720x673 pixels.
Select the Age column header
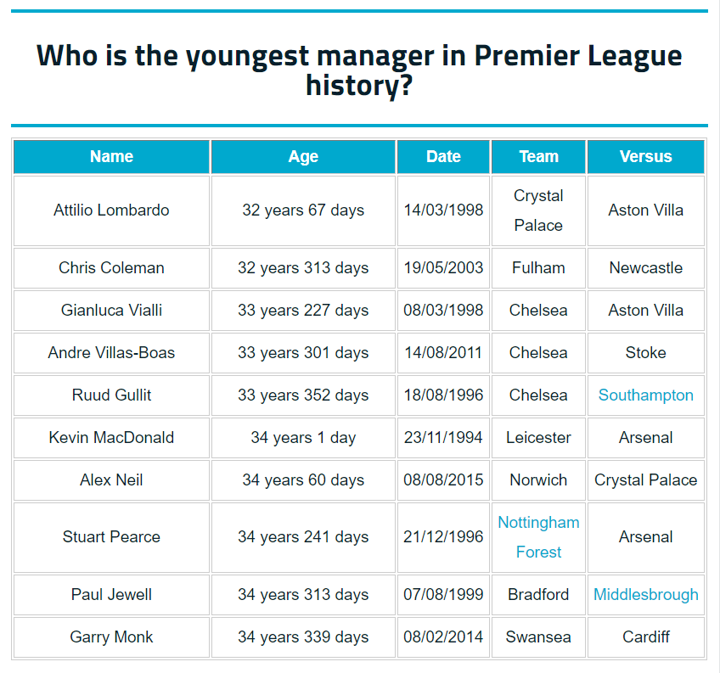point(303,156)
